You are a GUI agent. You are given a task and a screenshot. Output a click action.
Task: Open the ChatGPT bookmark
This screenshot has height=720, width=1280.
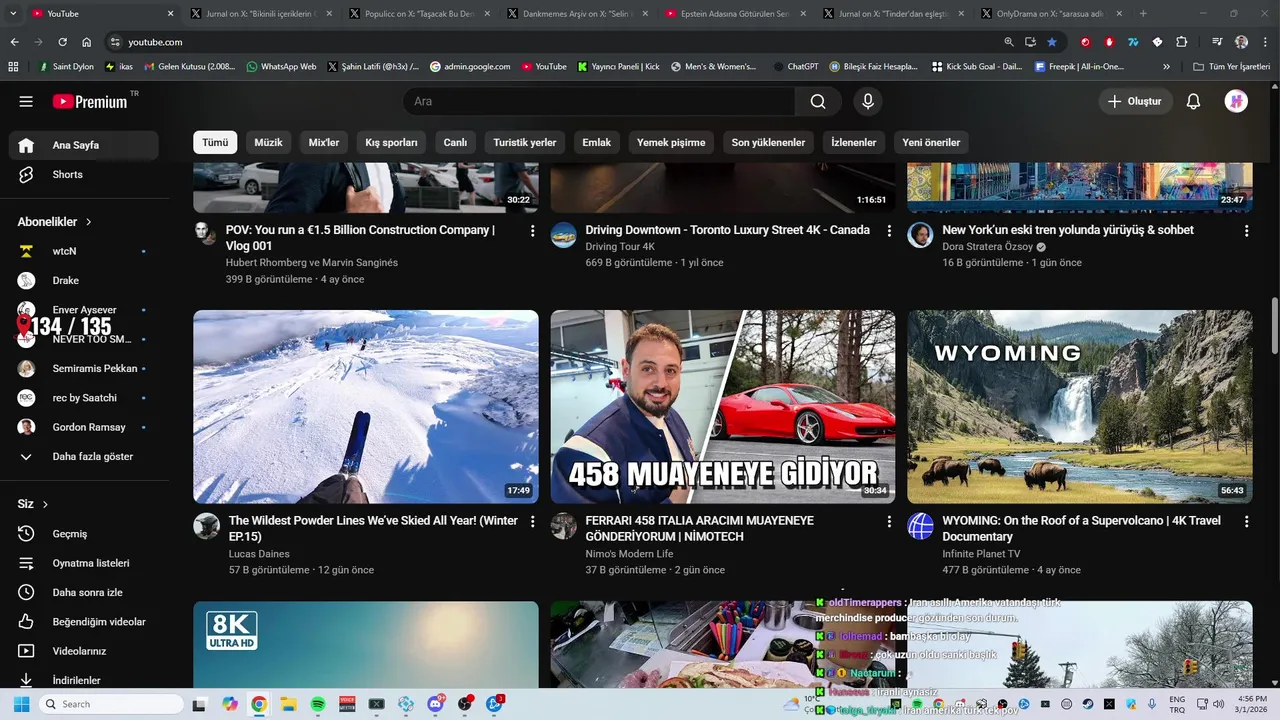click(796, 66)
